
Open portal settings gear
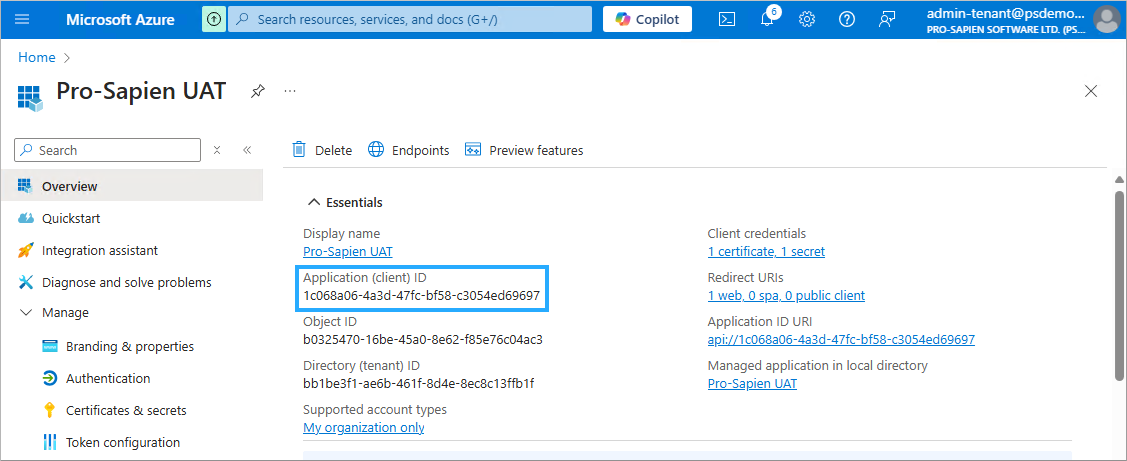[807, 19]
